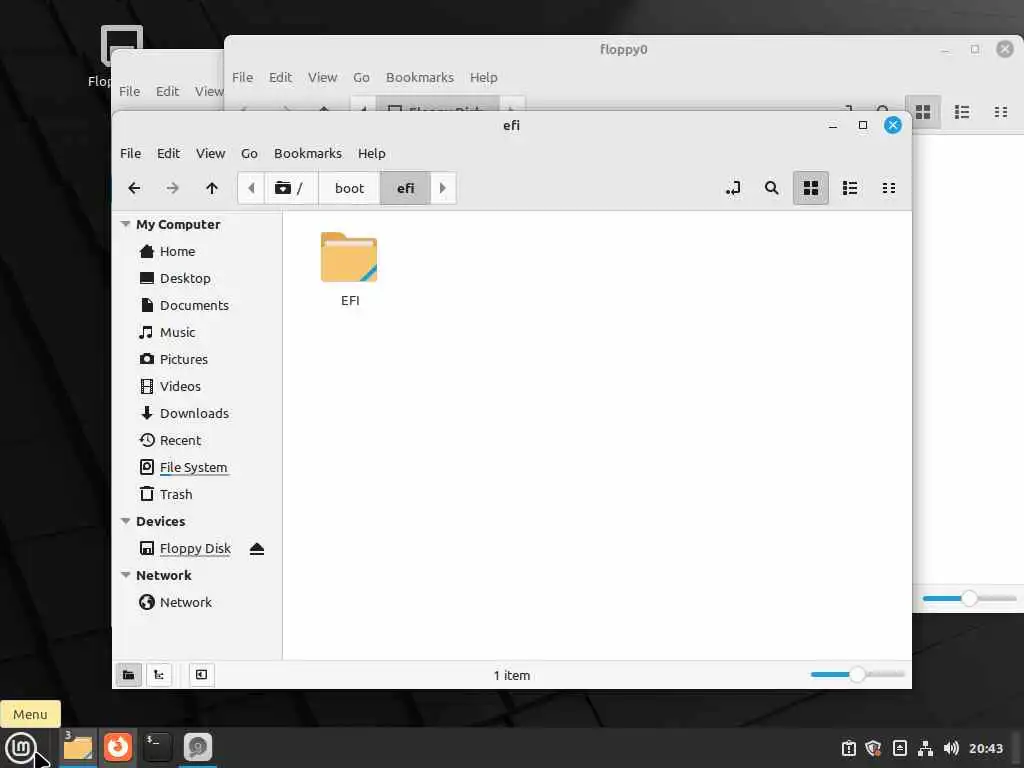Open Help menu in floppy0 window
1024x768 pixels.
(484, 77)
